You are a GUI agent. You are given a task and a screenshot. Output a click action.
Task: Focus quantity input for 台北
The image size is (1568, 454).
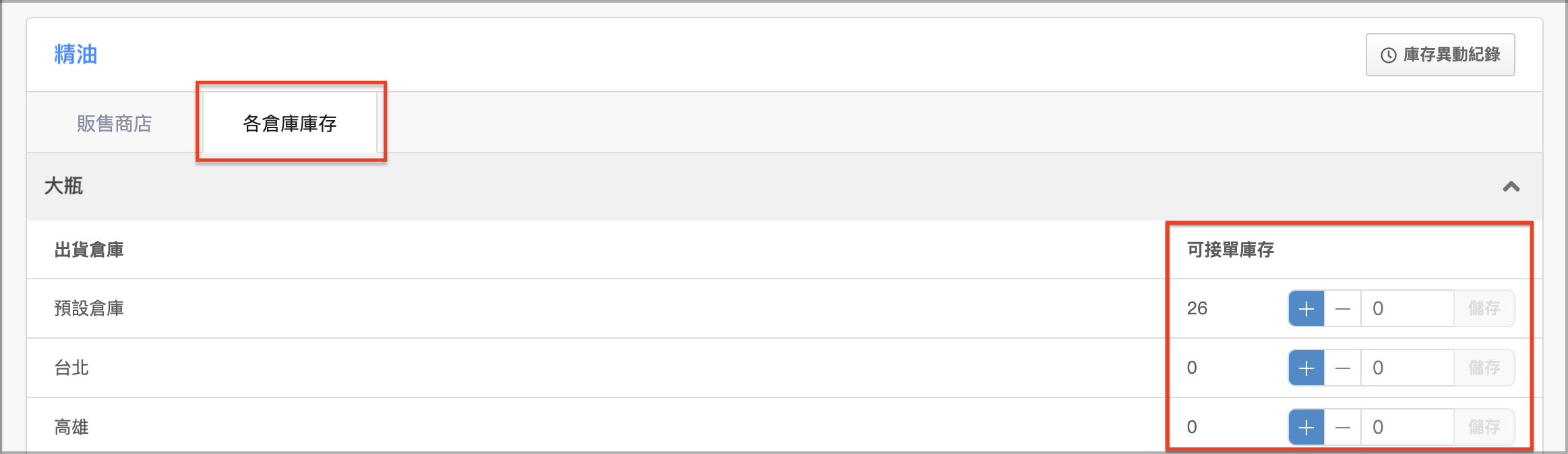tap(1407, 368)
